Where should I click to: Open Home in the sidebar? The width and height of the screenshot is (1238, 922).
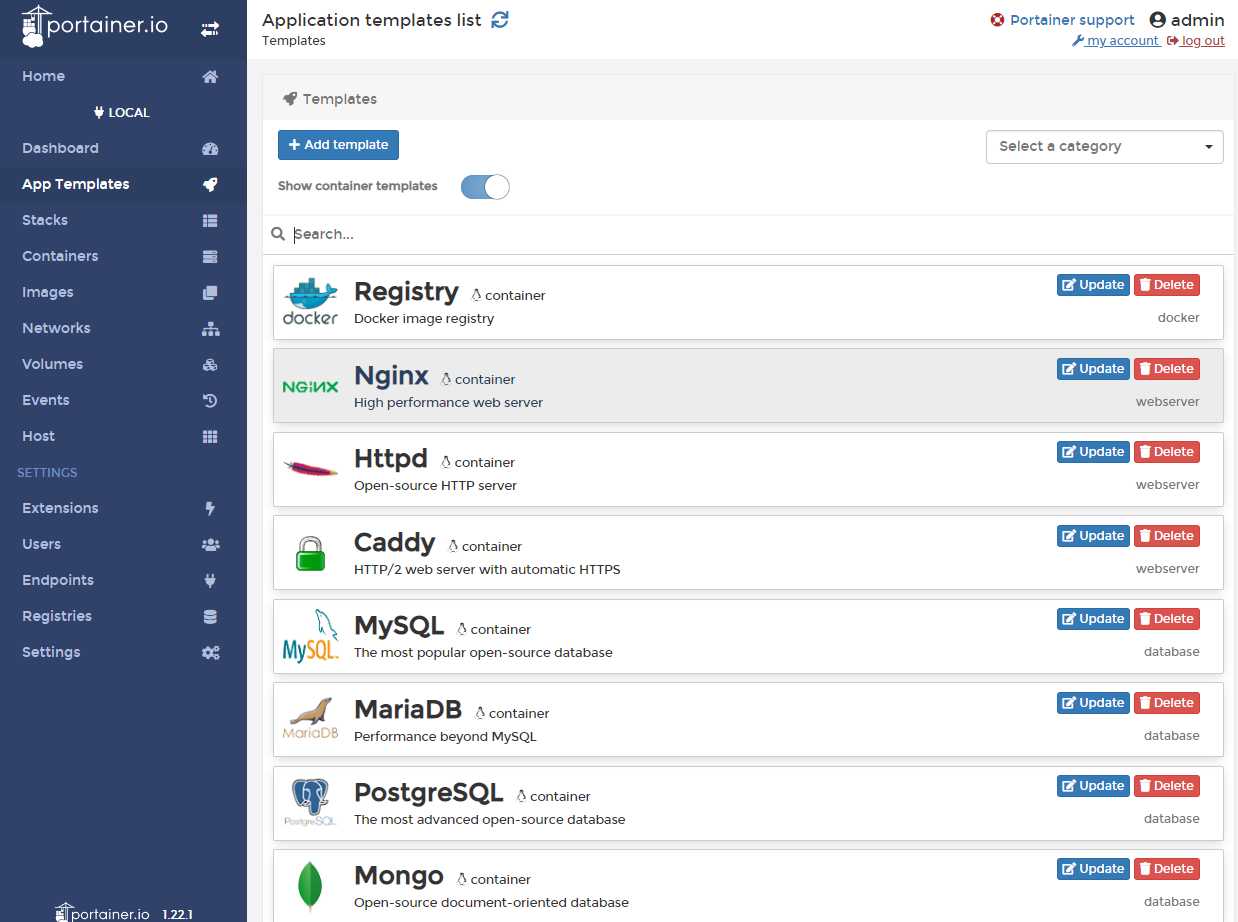[43, 77]
